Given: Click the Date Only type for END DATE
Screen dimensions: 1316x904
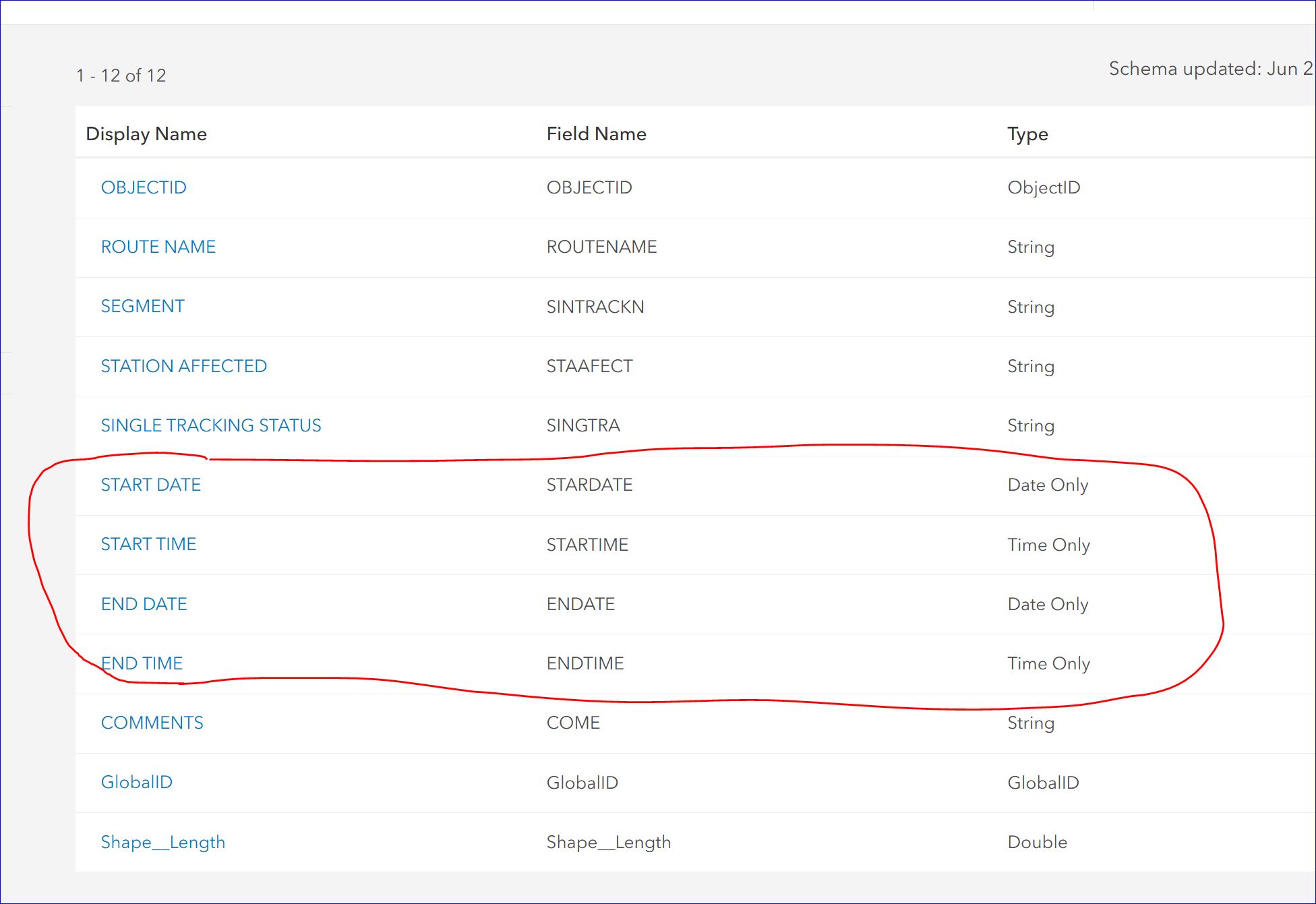Looking at the screenshot, I should [x=1048, y=604].
